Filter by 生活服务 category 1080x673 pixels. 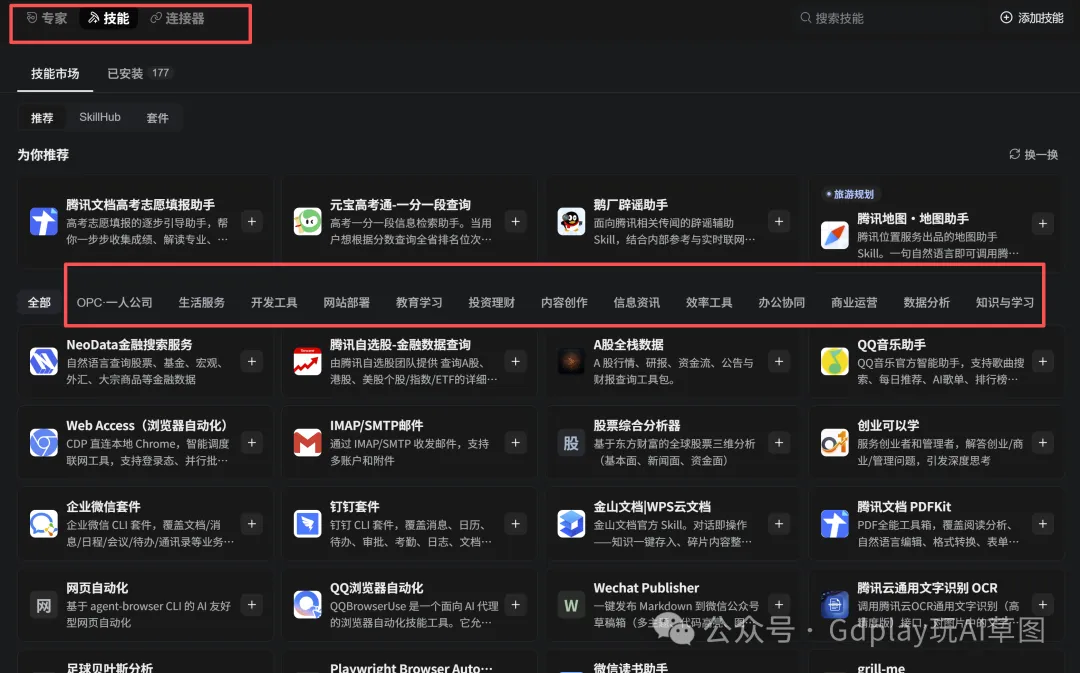[202, 302]
